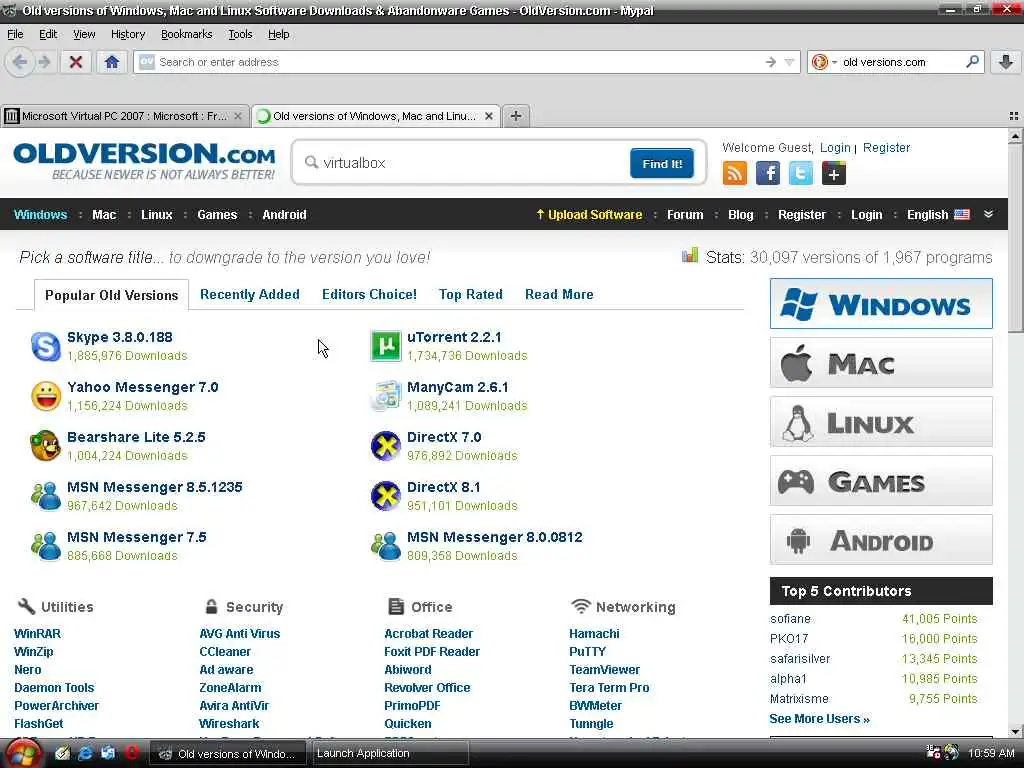1024x768 pixels.
Task: Expand the chevron at end of navbar
Action: point(989,214)
